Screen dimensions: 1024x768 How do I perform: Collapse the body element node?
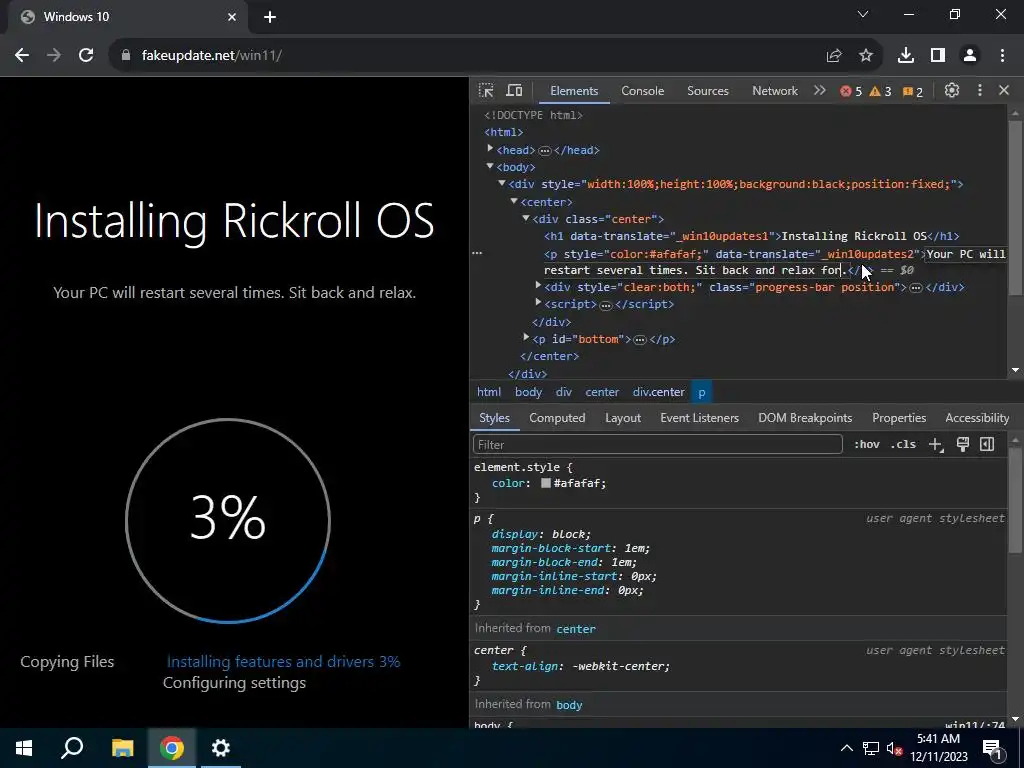click(x=490, y=167)
